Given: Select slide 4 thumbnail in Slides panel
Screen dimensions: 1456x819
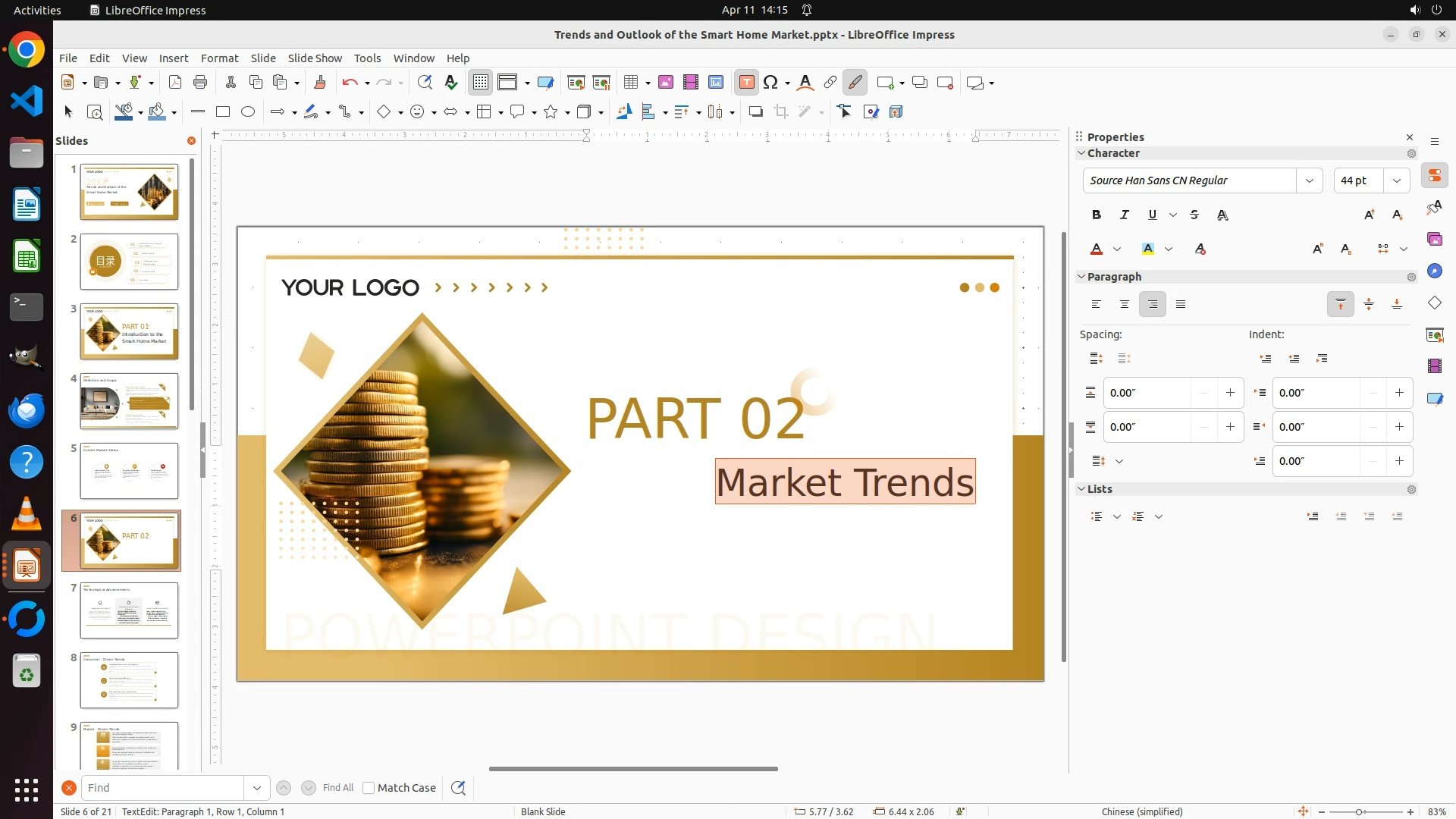Looking at the screenshot, I should [x=129, y=401].
